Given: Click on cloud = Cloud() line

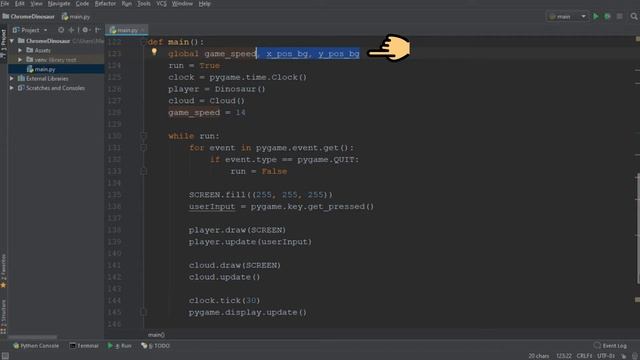Looking at the screenshot, I should [x=206, y=101].
